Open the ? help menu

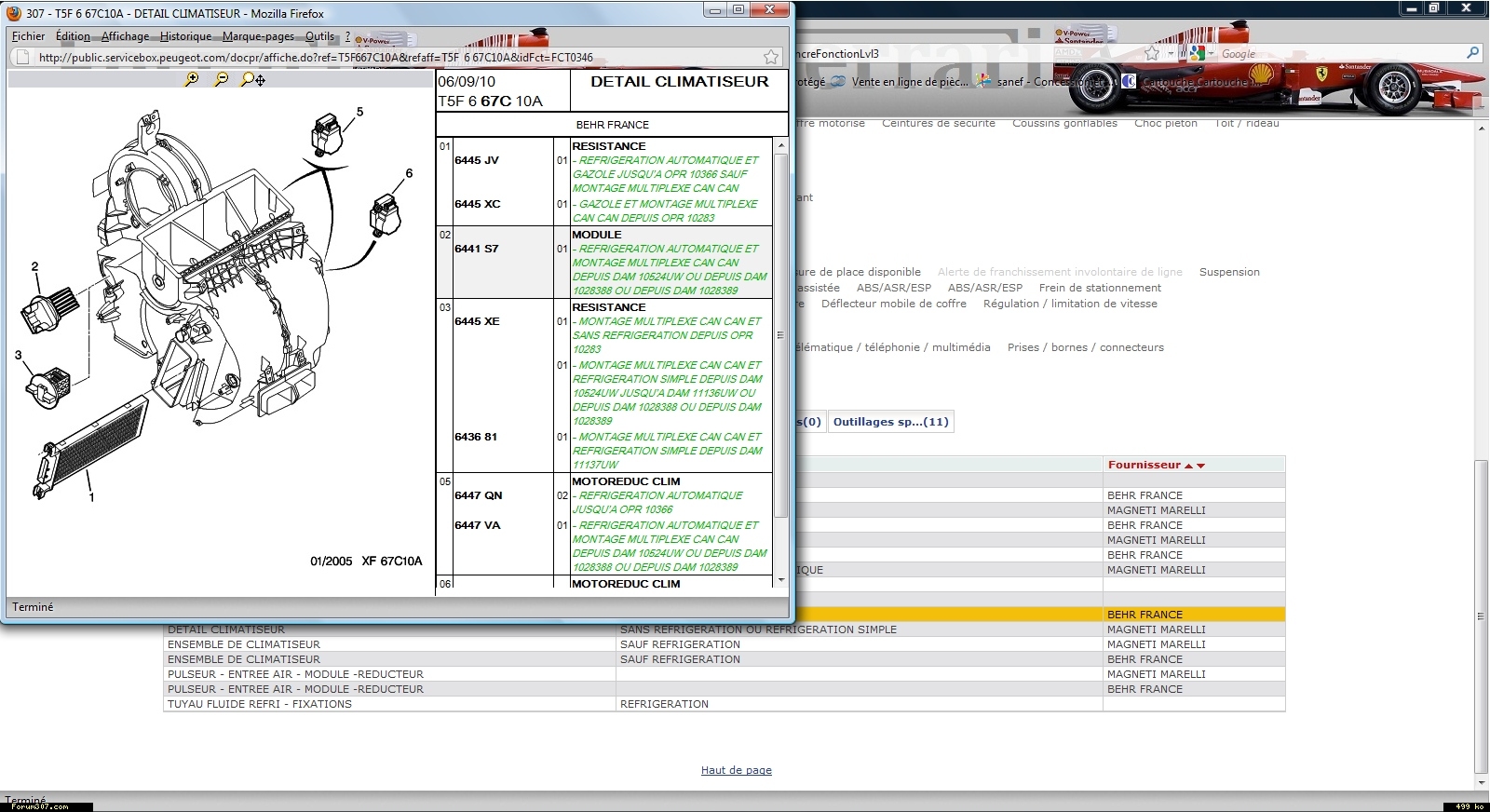[x=347, y=36]
